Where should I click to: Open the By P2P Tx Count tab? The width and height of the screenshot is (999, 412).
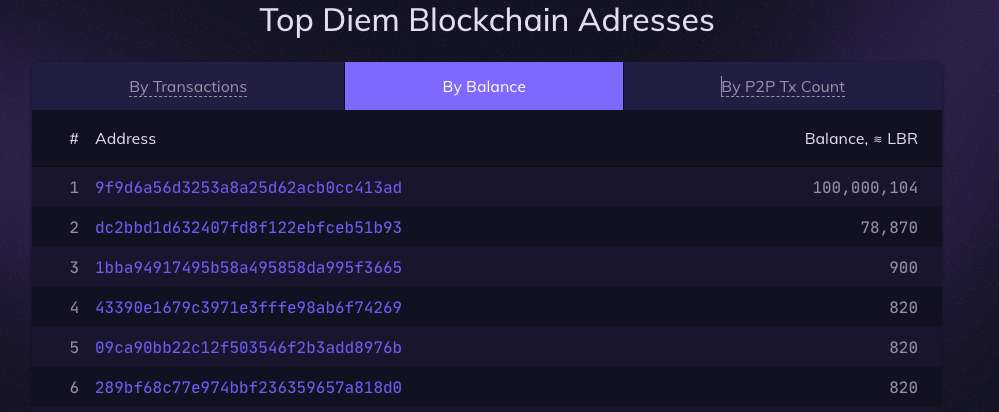tap(783, 87)
